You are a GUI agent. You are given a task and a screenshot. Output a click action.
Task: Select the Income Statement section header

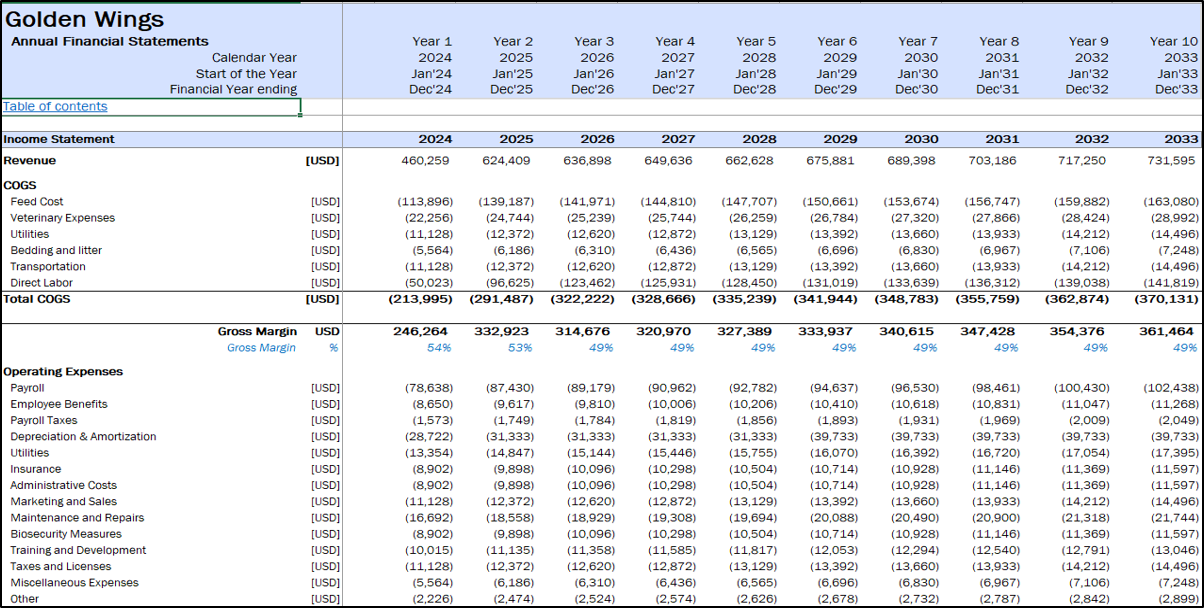59,139
